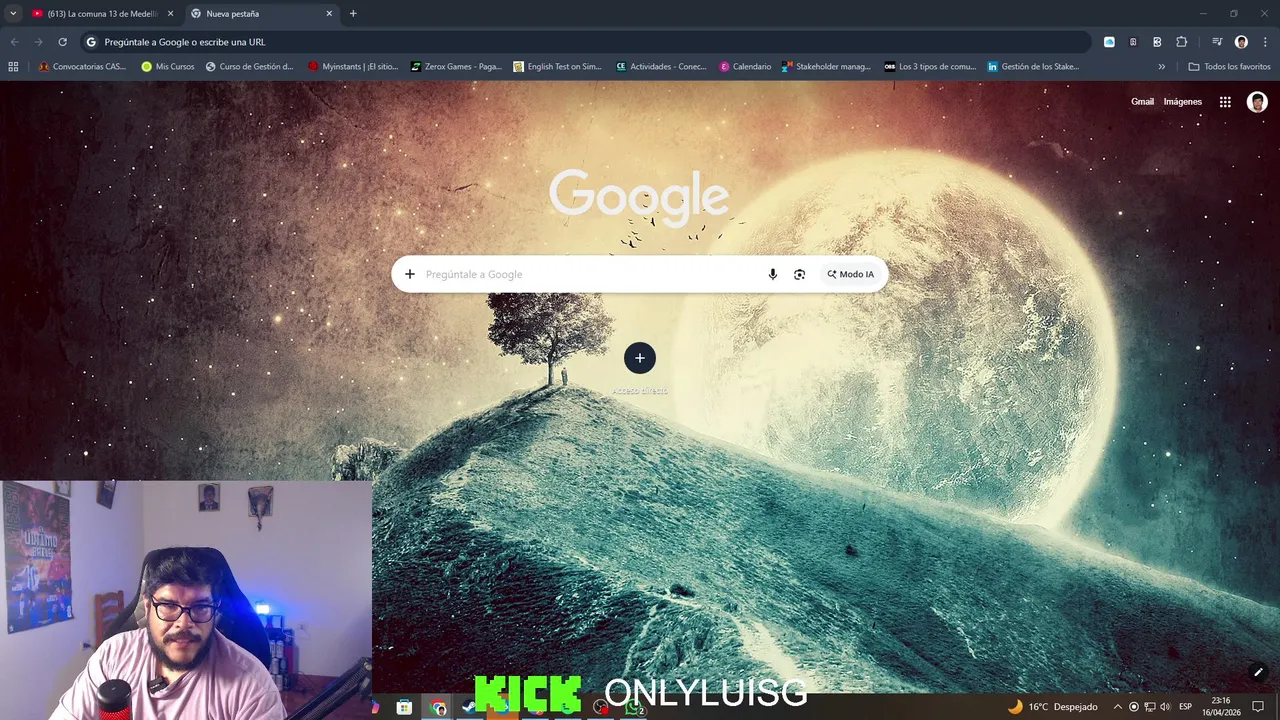Viewport: 1280px width, 720px height.
Task: Expand hidden bookmarks with double chevron
Action: tap(1161, 67)
